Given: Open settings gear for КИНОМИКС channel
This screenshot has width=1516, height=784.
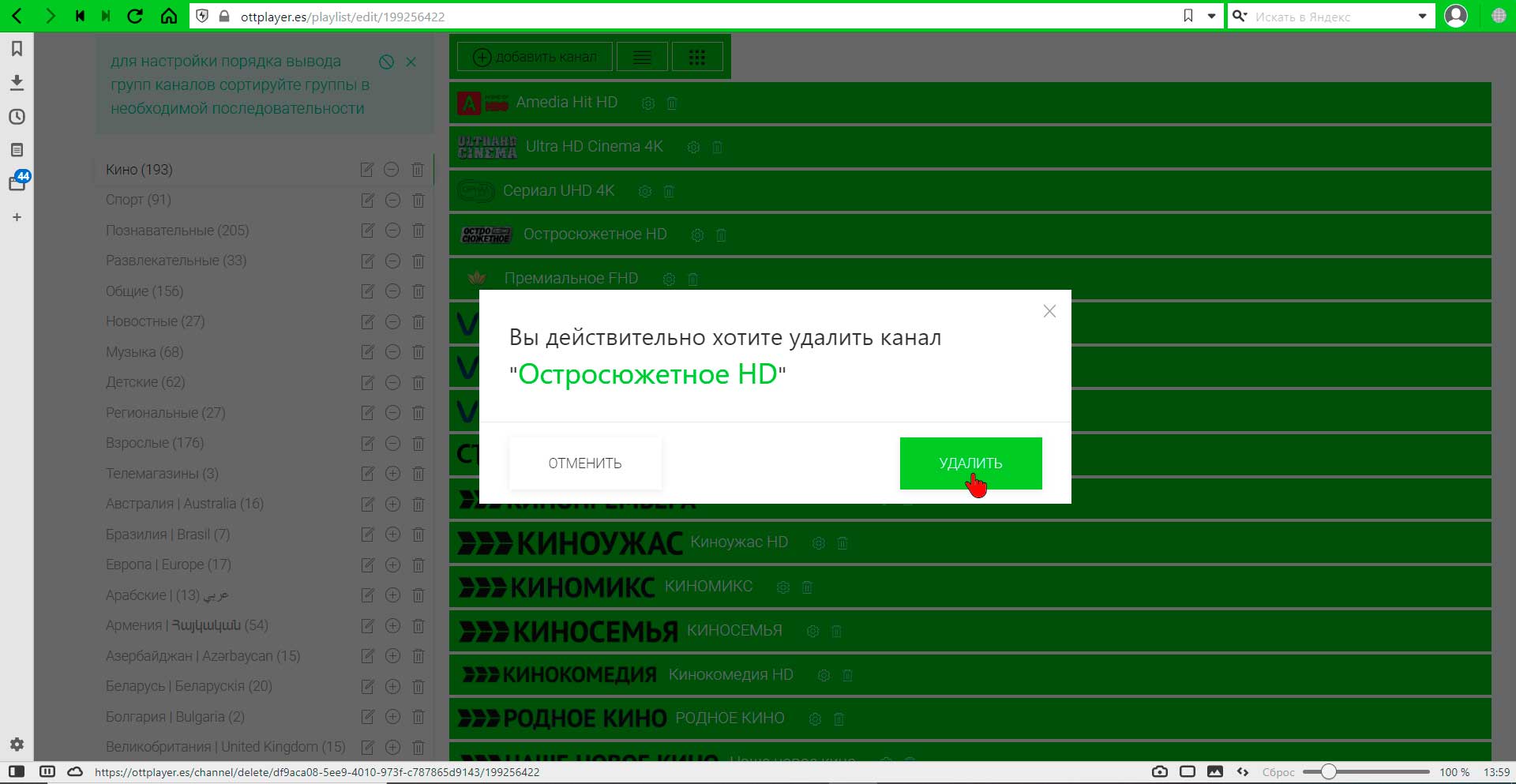Looking at the screenshot, I should point(783,587).
